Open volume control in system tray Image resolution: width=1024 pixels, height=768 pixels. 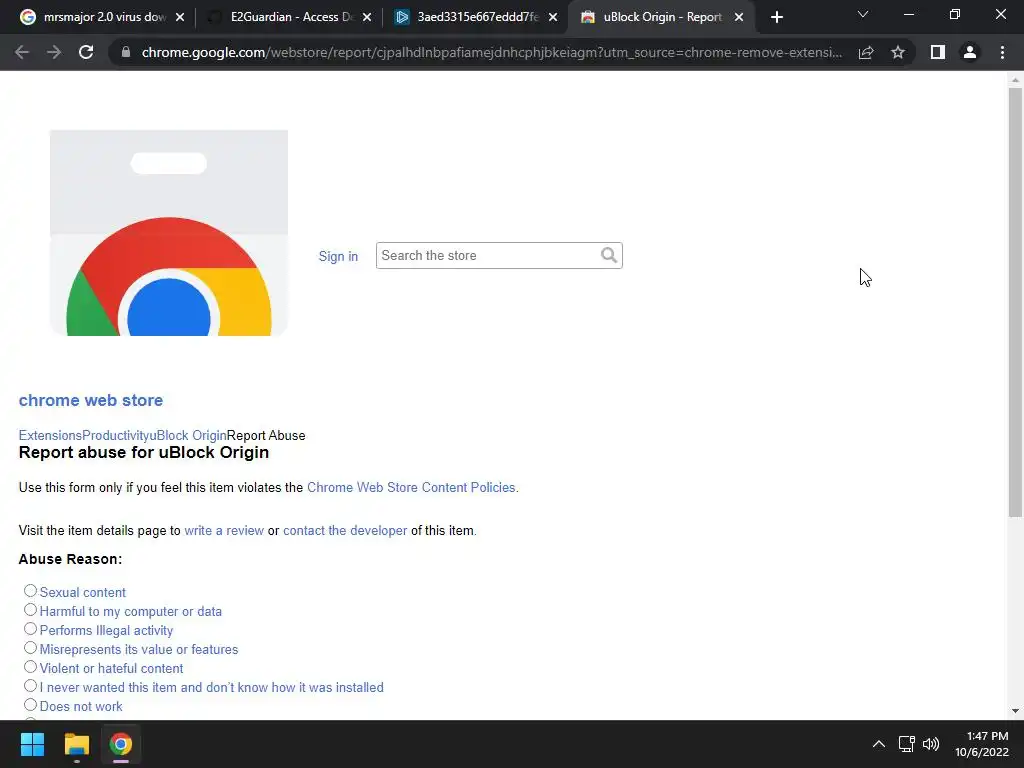[931, 744]
